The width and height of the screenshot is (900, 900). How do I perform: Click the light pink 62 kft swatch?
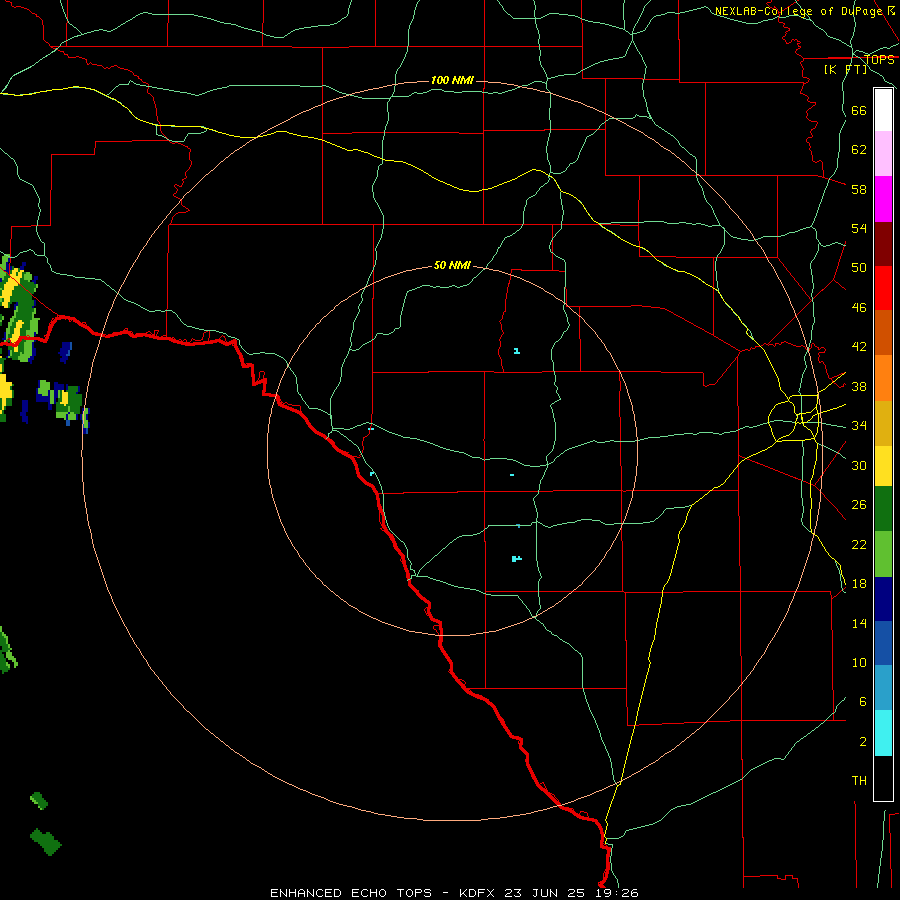(x=883, y=153)
